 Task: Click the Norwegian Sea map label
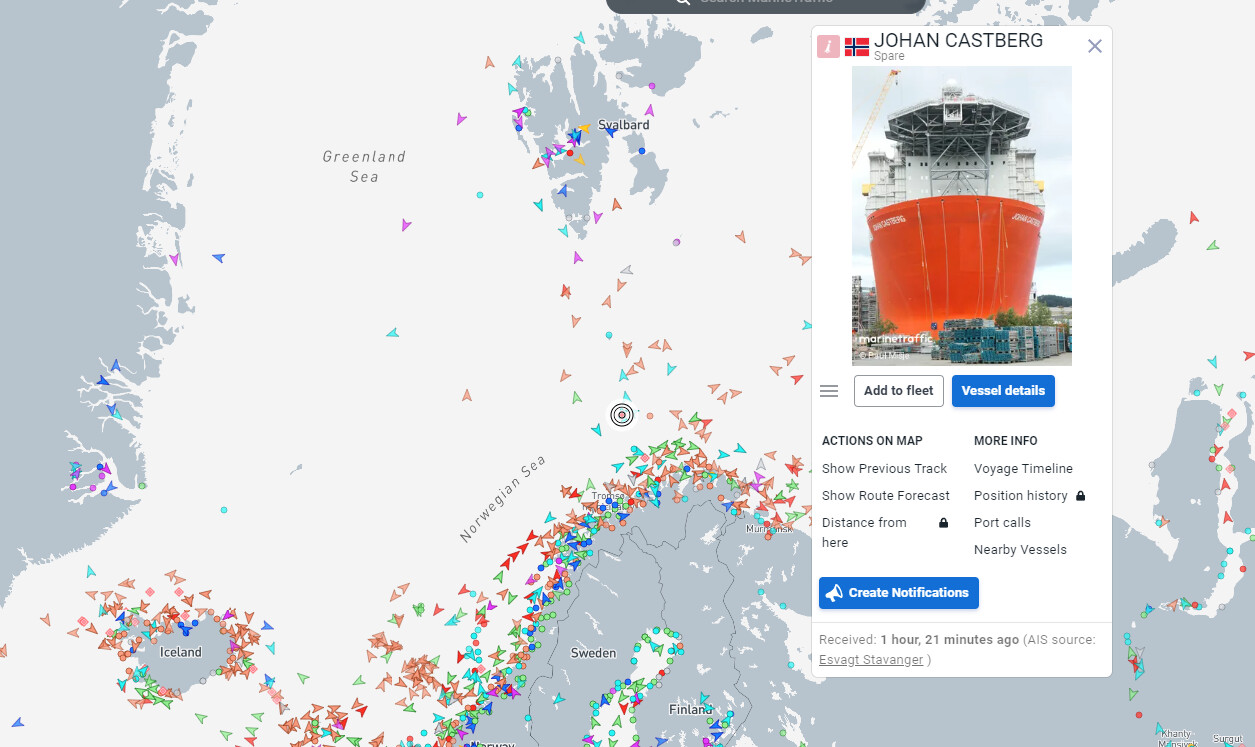[503, 499]
